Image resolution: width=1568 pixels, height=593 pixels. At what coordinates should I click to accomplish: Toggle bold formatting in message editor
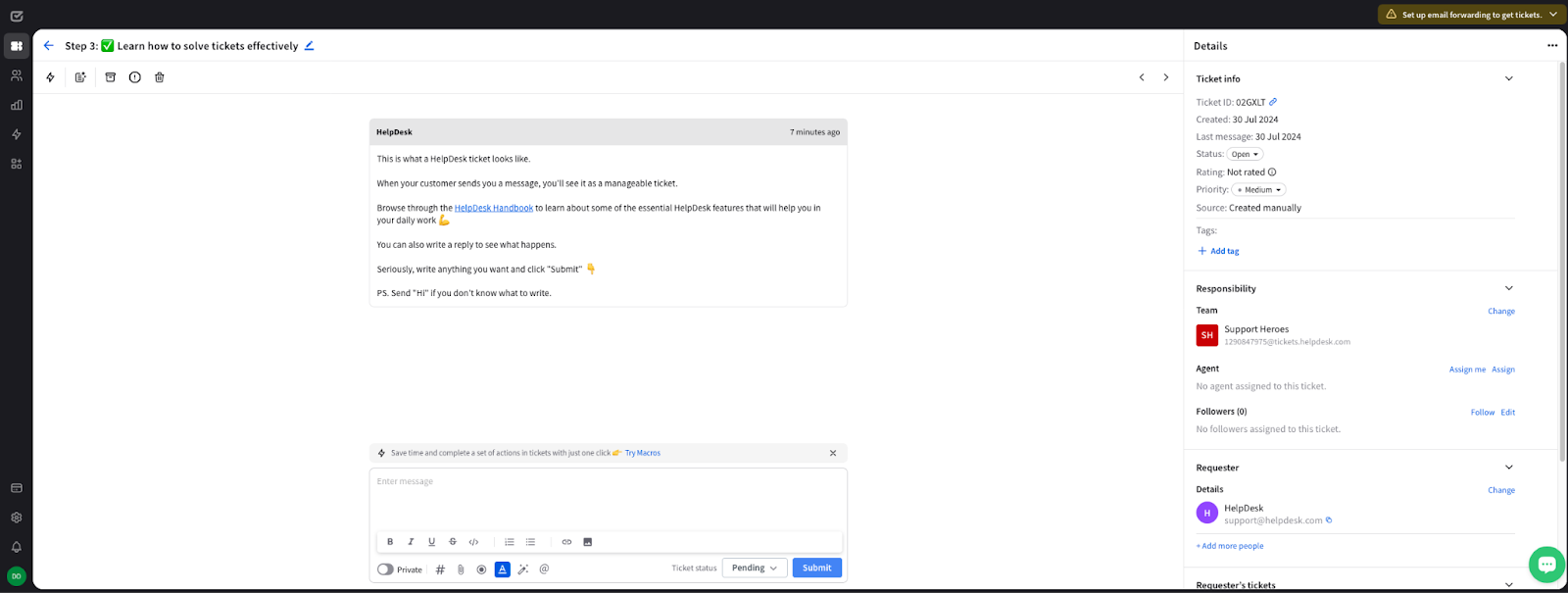(390, 542)
